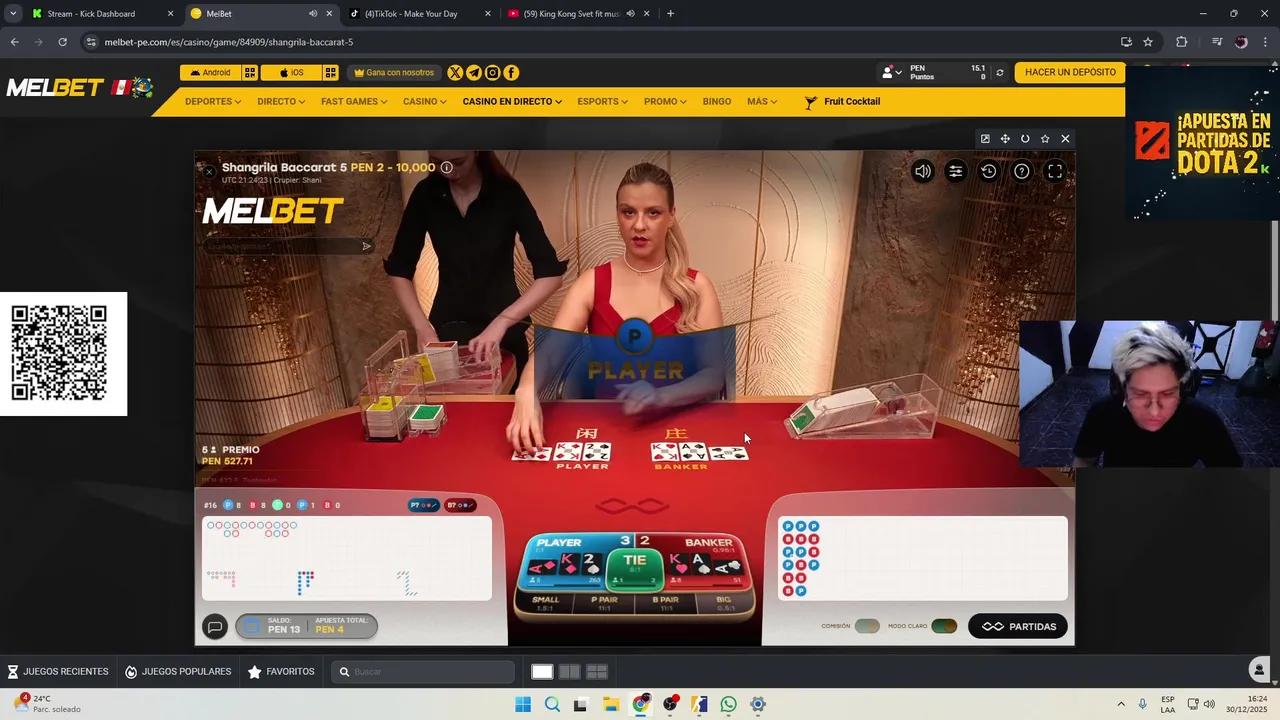Viewport: 1280px width, 720px height.
Task: Expand the Deportes menu
Action: pyautogui.click(x=213, y=102)
